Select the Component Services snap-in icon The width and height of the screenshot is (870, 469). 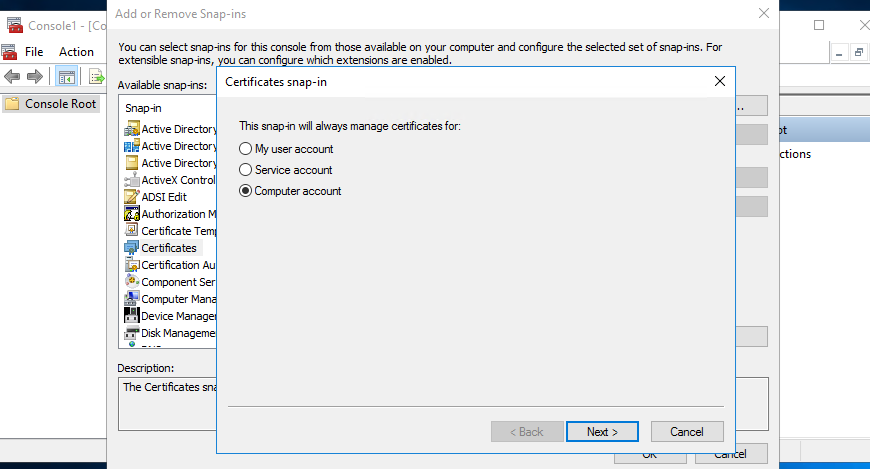131,282
